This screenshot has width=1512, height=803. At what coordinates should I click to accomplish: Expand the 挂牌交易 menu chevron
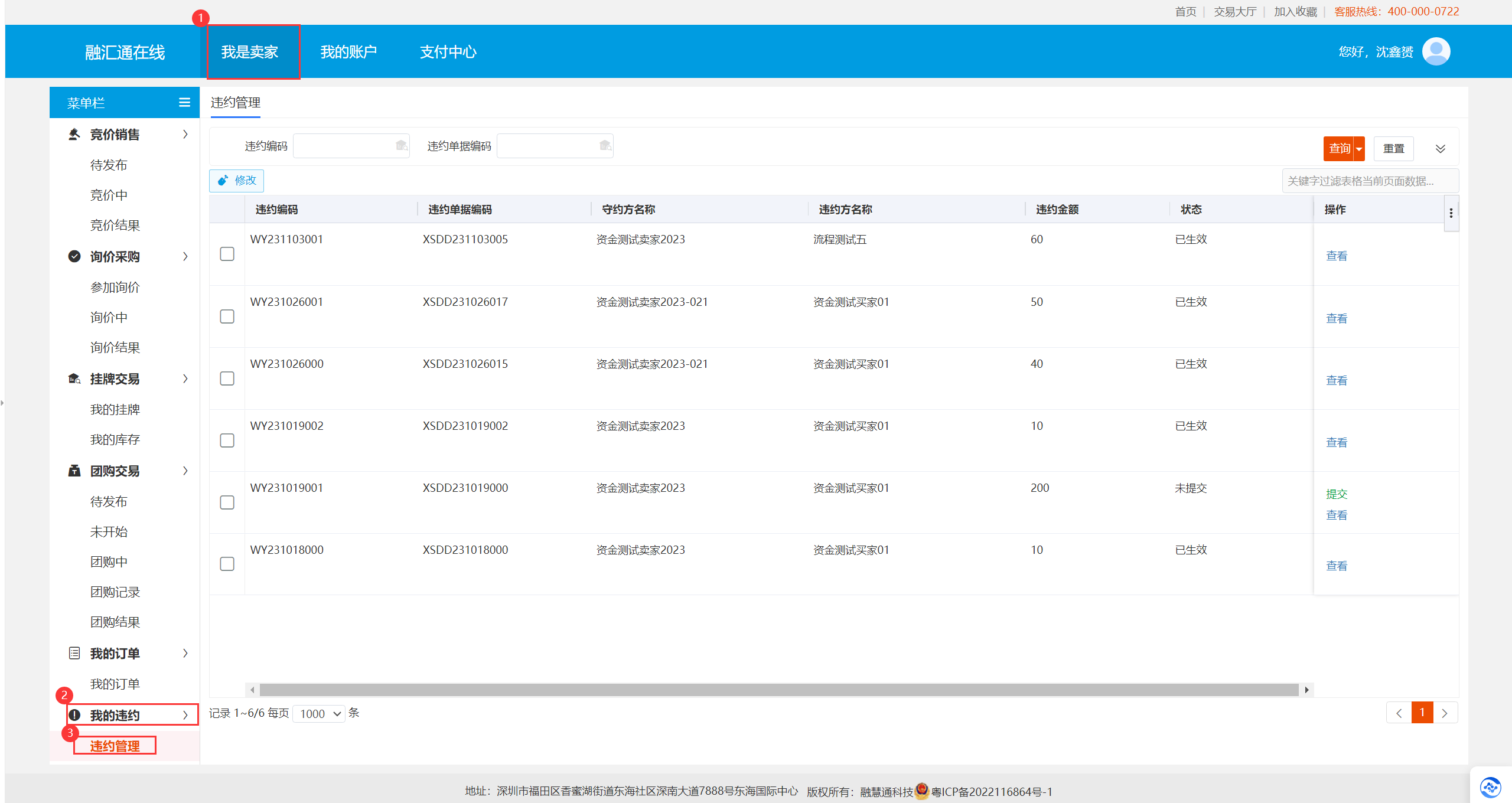point(185,378)
